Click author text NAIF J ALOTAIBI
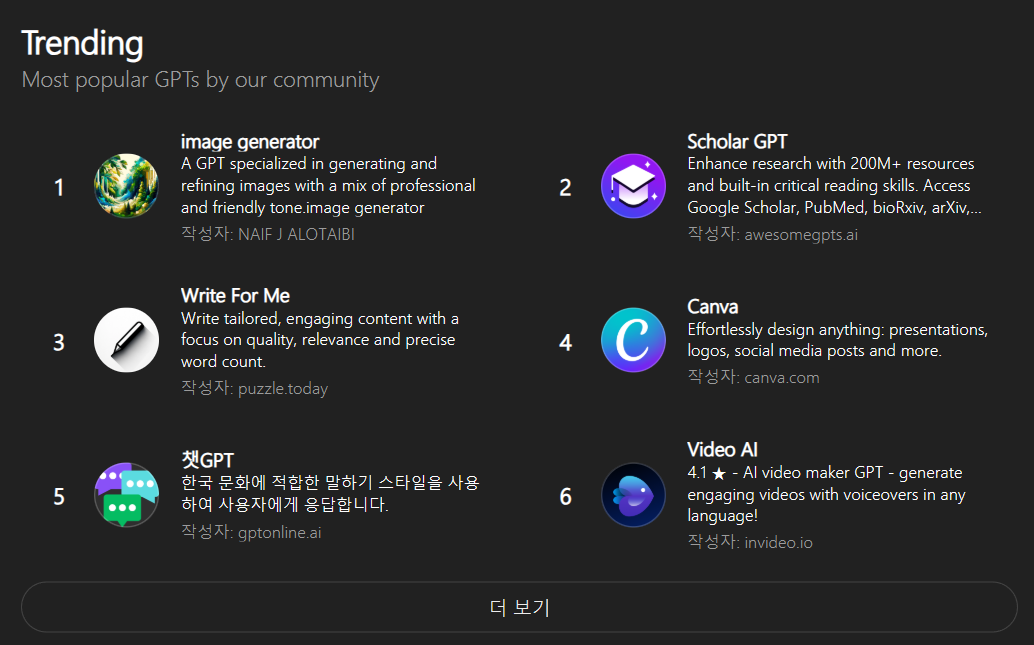1034x645 pixels. click(296, 234)
